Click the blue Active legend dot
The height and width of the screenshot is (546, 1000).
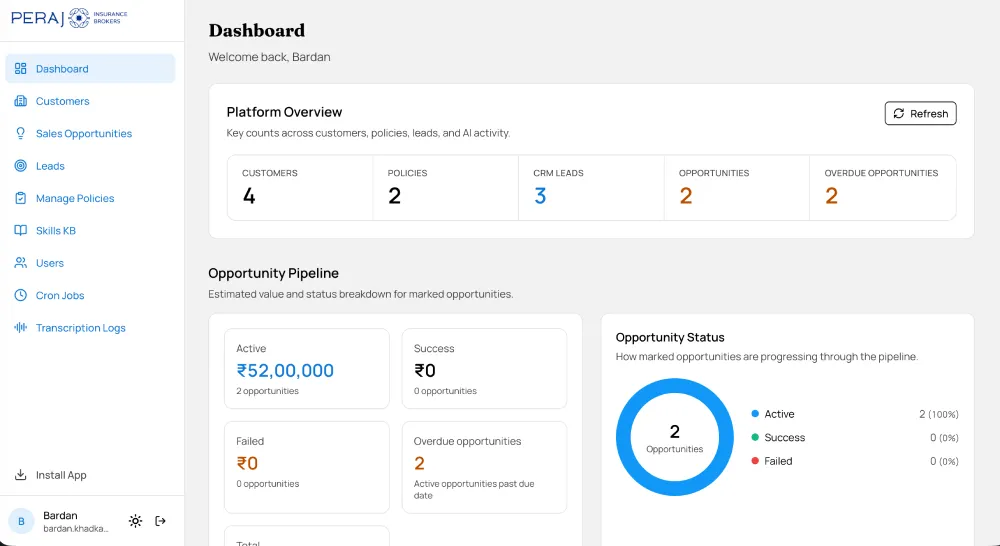[755, 414]
